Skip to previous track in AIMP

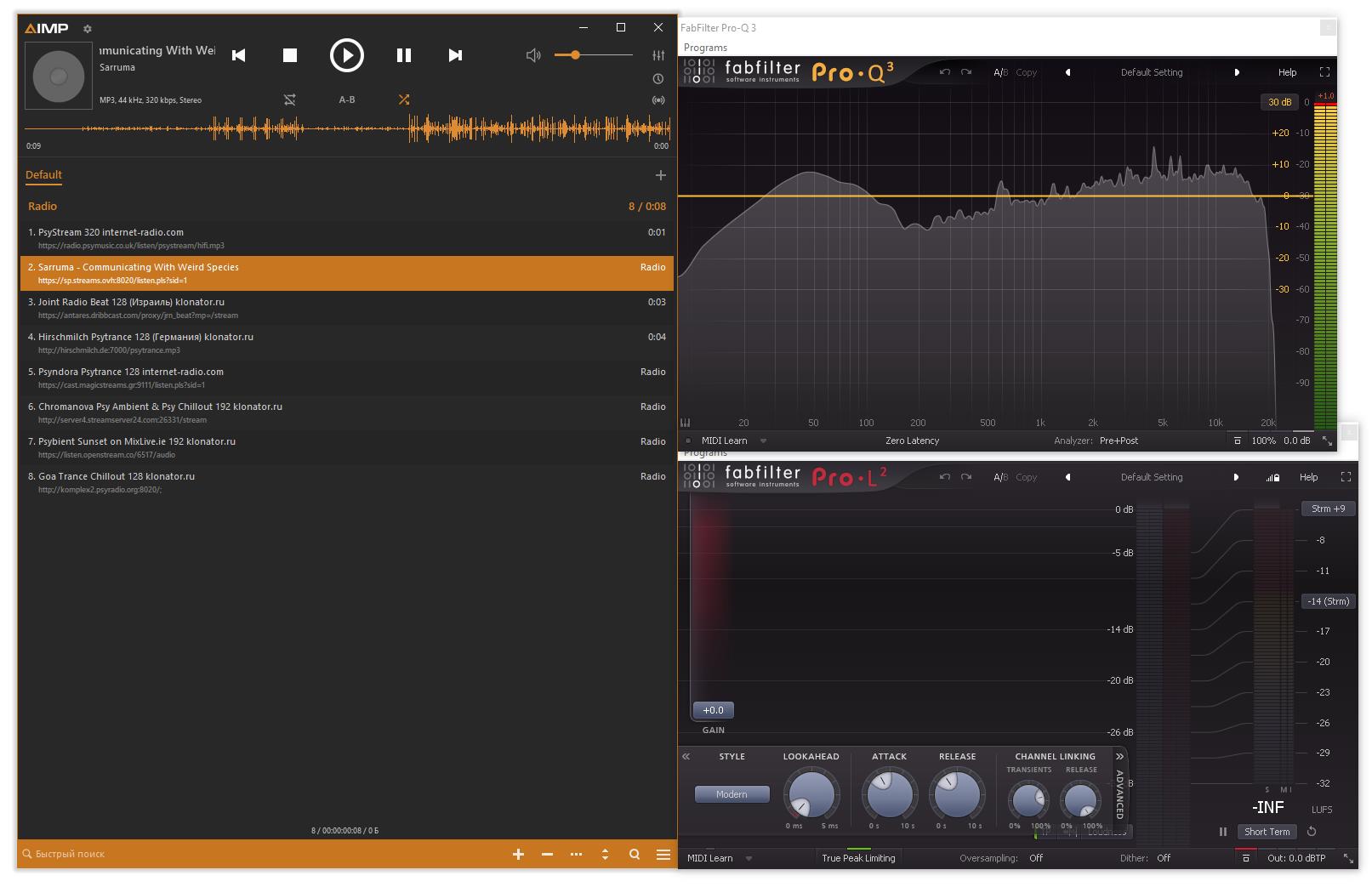click(239, 55)
